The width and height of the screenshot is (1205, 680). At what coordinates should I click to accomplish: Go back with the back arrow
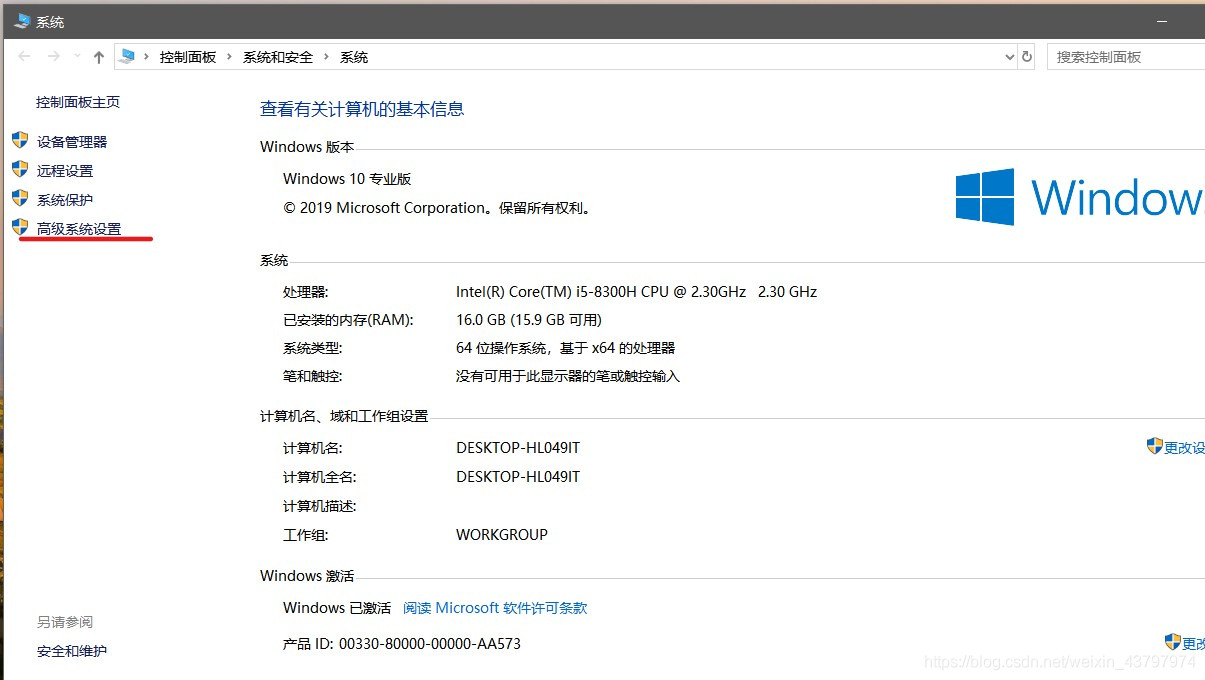pos(24,57)
